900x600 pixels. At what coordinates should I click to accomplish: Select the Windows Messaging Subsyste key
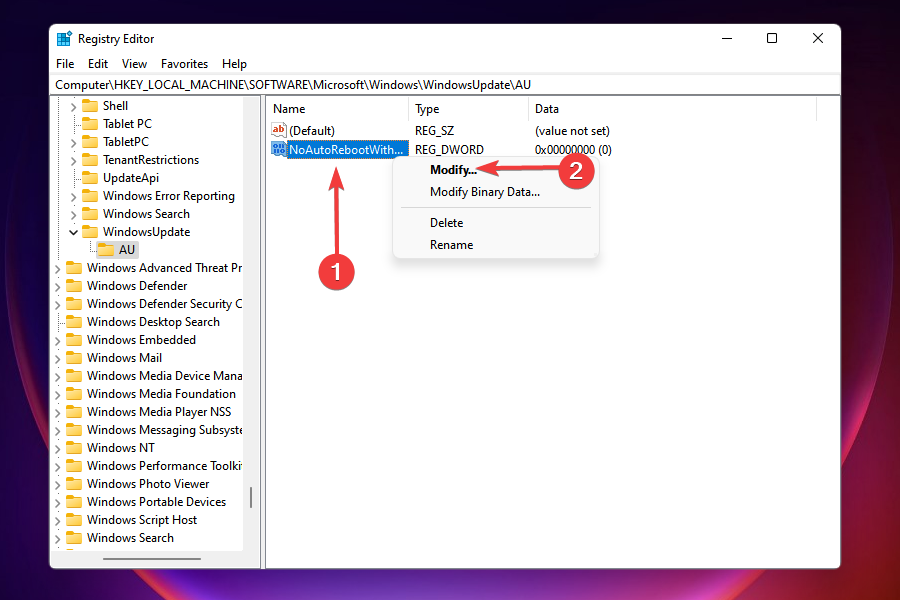pos(164,430)
